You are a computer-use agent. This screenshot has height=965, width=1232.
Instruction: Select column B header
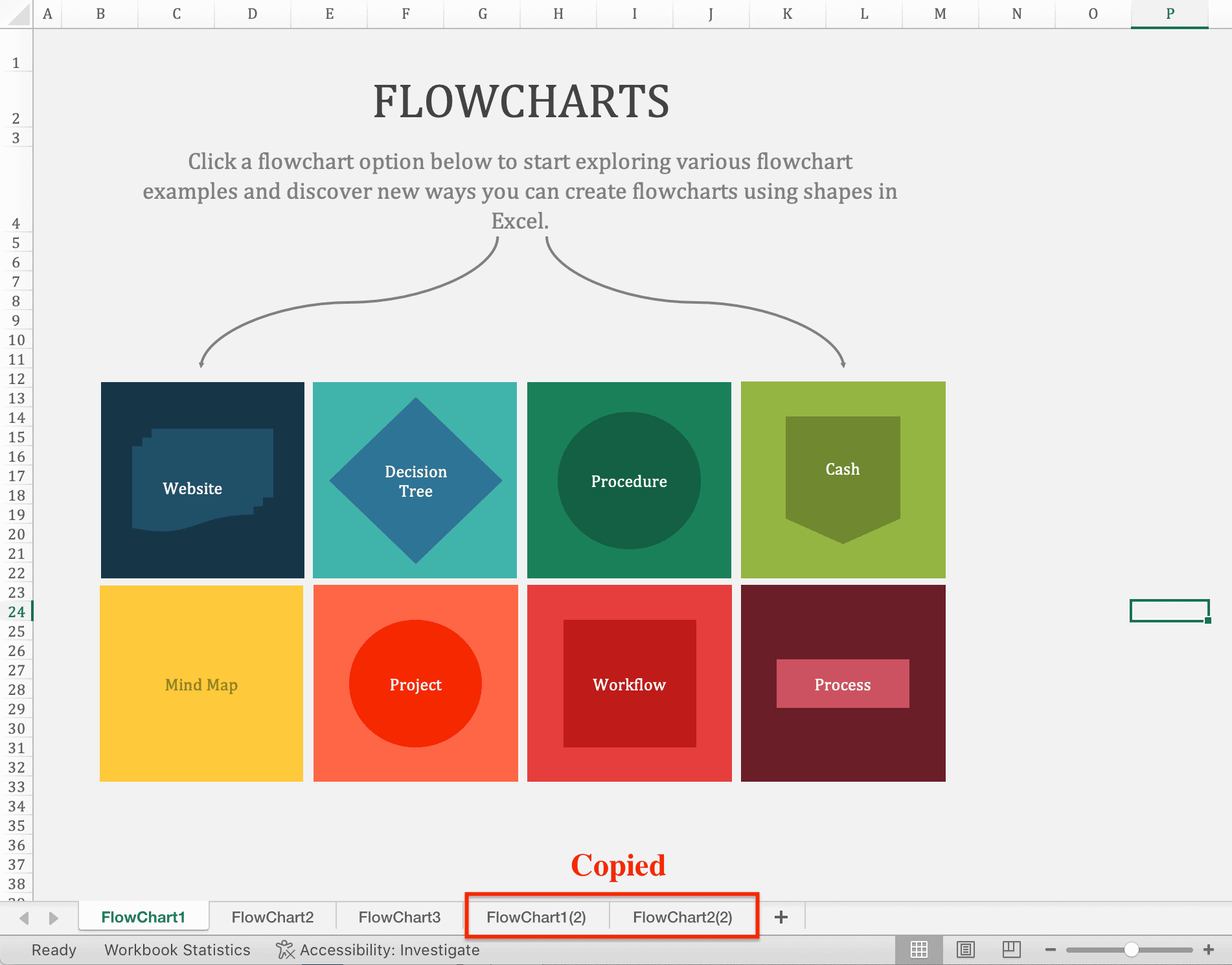pyautogui.click(x=100, y=14)
